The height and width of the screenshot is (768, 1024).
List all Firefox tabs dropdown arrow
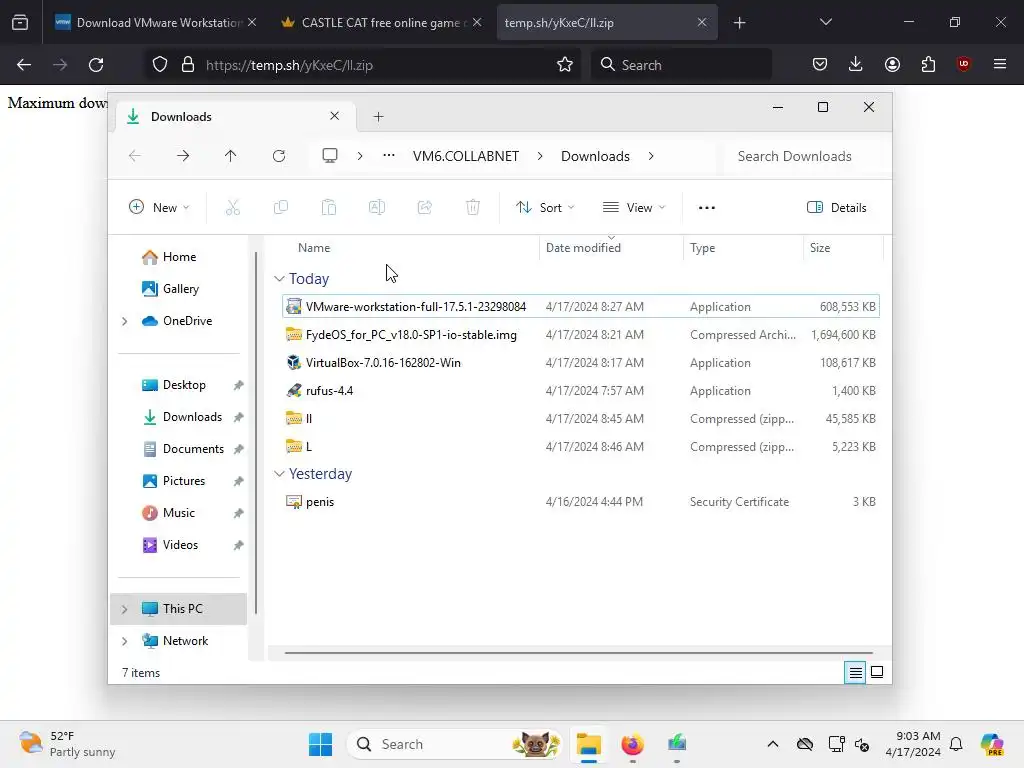coord(825,22)
